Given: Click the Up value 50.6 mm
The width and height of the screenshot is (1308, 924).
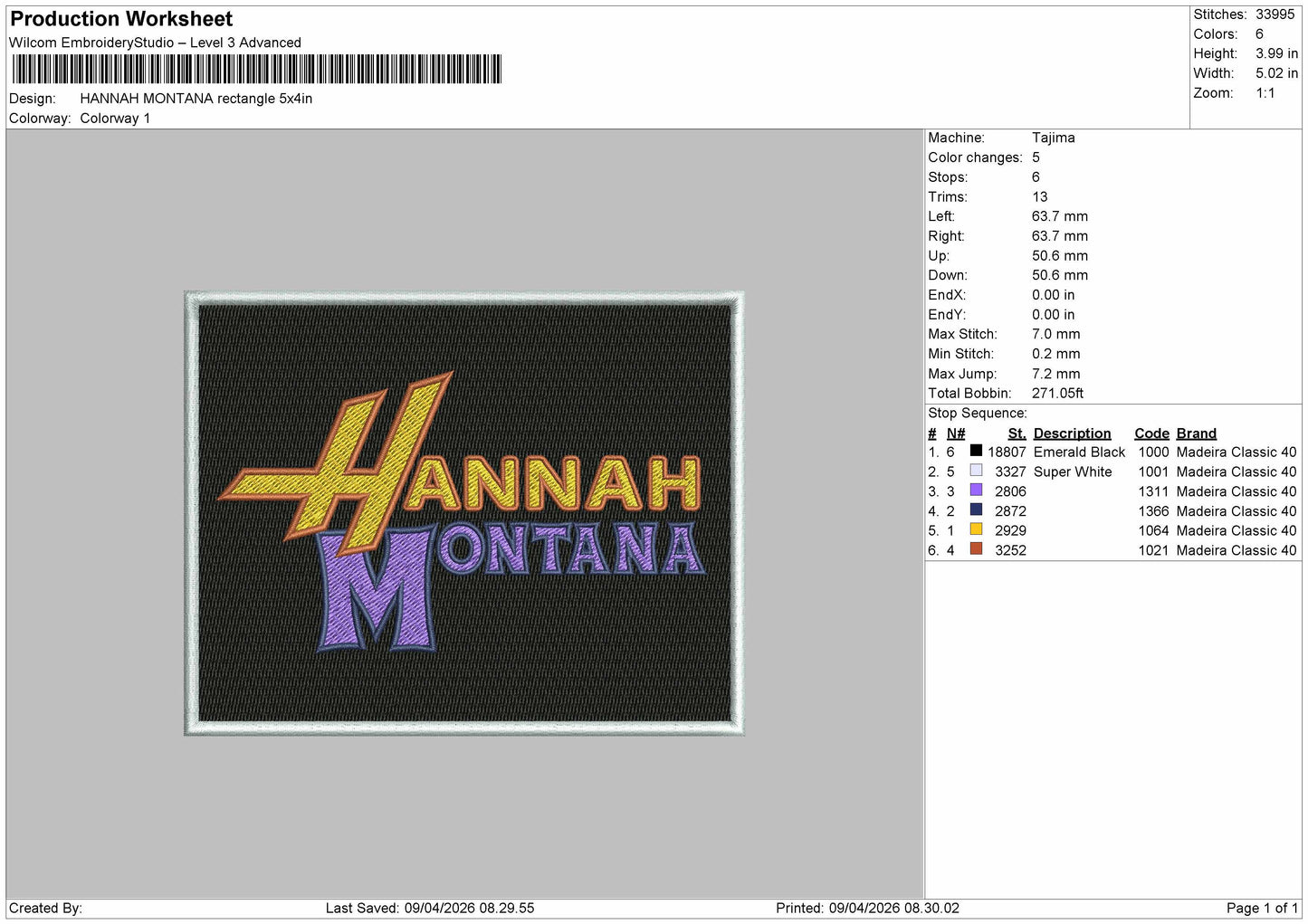Looking at the screenshot, I should click(1060, 255).
